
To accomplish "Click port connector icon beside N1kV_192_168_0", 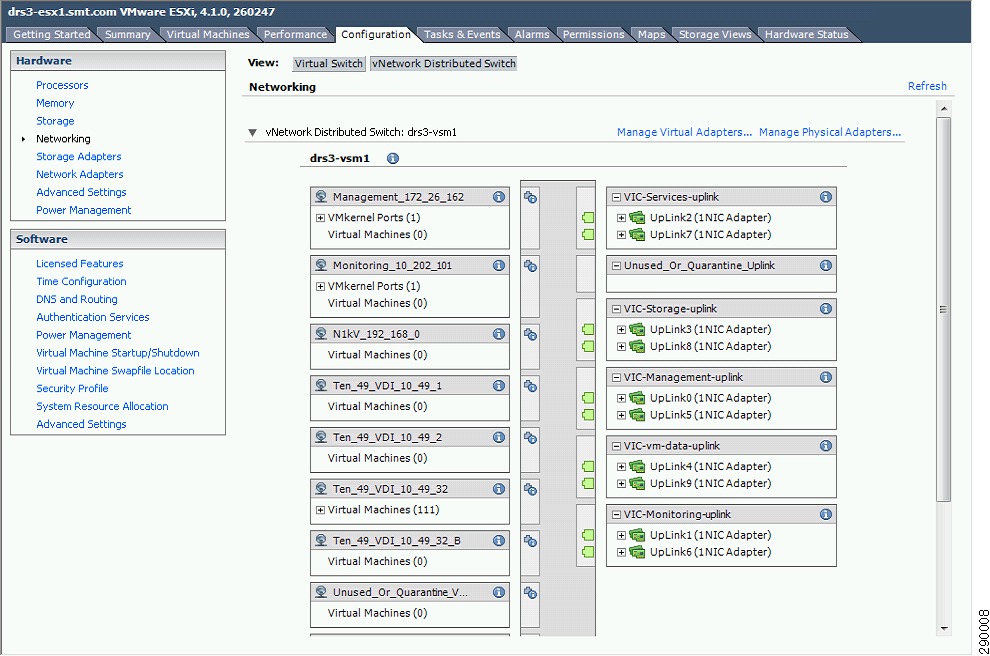I will pos(530,335).
